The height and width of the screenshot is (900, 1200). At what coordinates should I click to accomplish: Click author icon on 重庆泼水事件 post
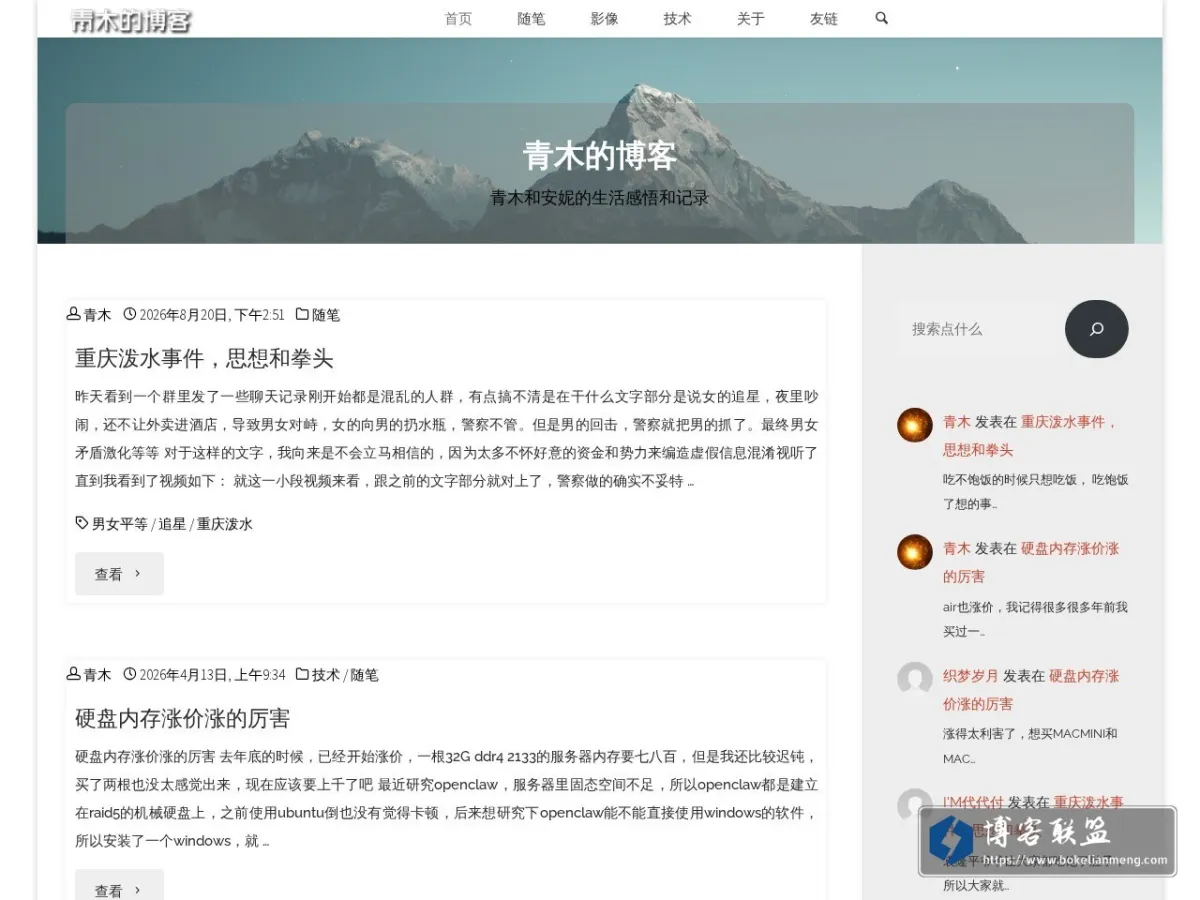point(73,314)
